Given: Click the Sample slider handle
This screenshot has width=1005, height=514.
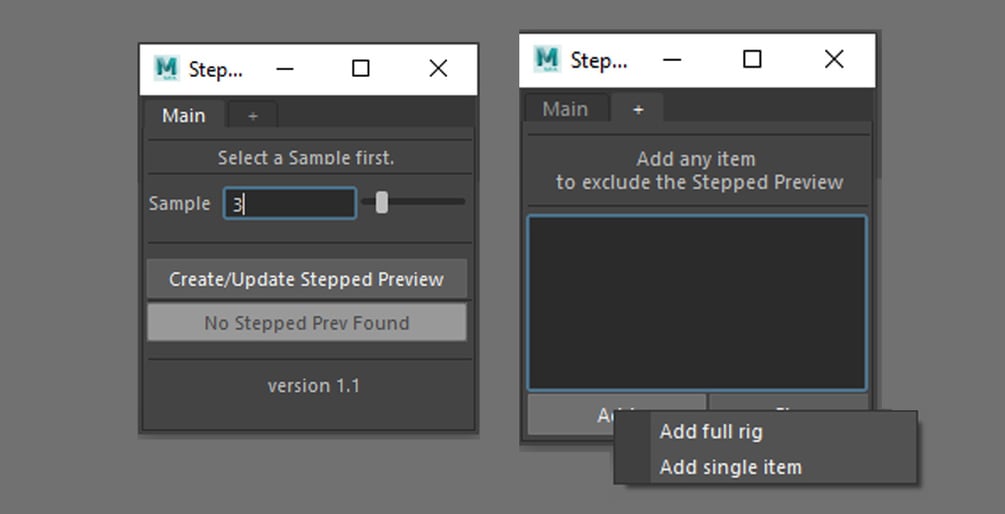Looking at the screenshot, I should pyautogui.click(x=381, y=203).
